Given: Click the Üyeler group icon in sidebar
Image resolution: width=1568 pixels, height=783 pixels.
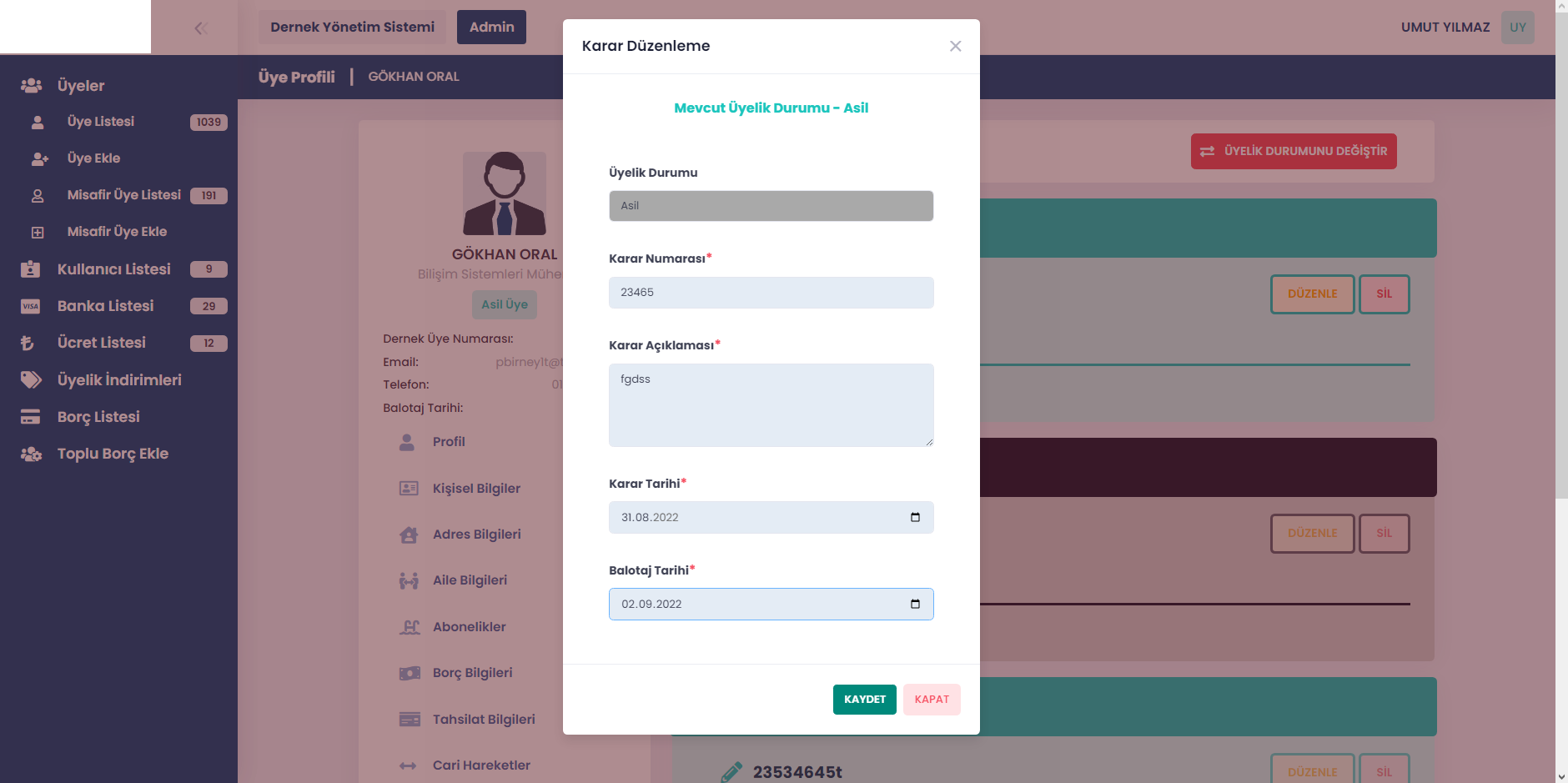Looking at the screenshot, I should 31,85.
